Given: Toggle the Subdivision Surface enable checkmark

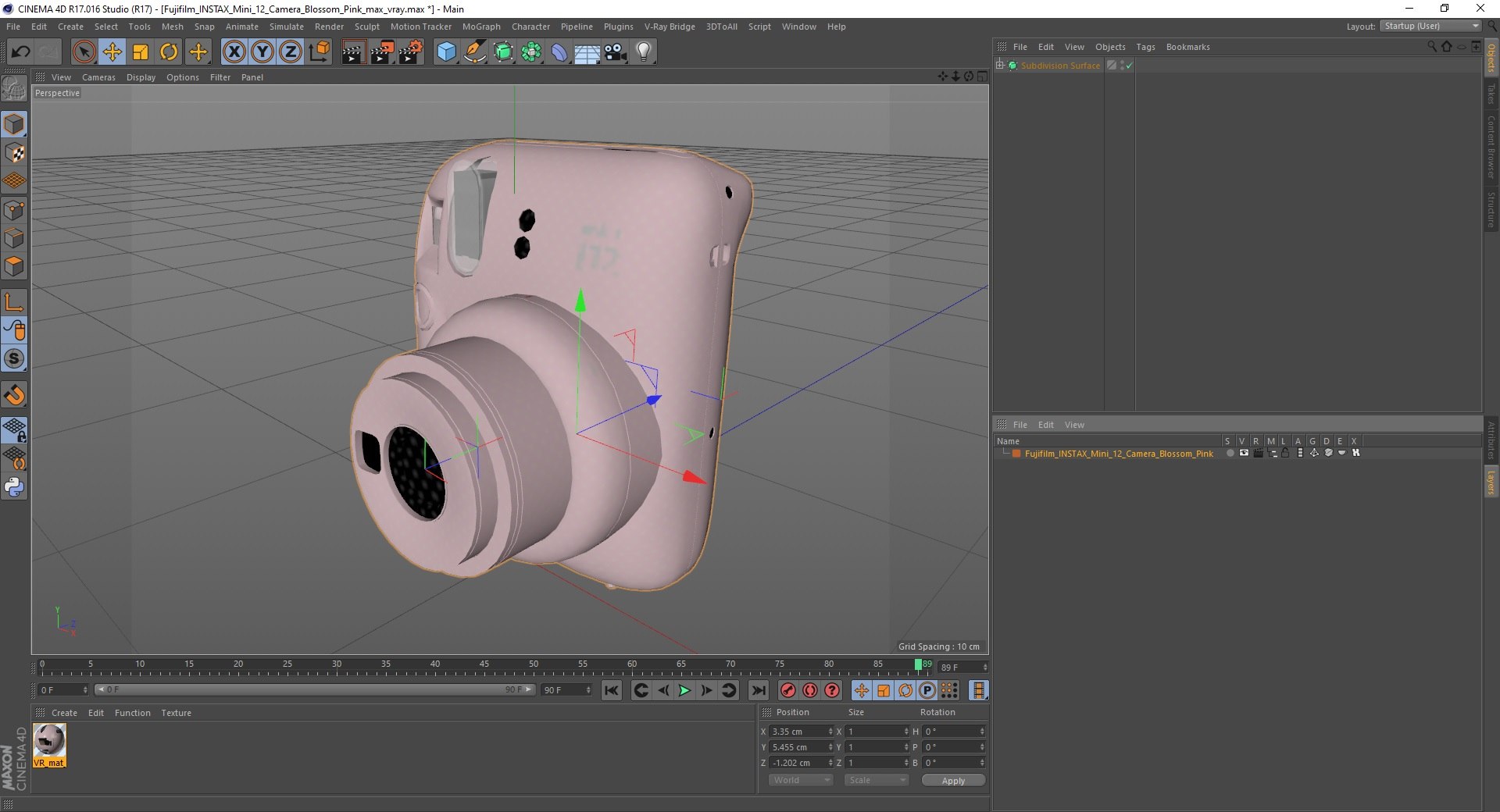Looking at the screenshot, I should [x=1129, y=66].
